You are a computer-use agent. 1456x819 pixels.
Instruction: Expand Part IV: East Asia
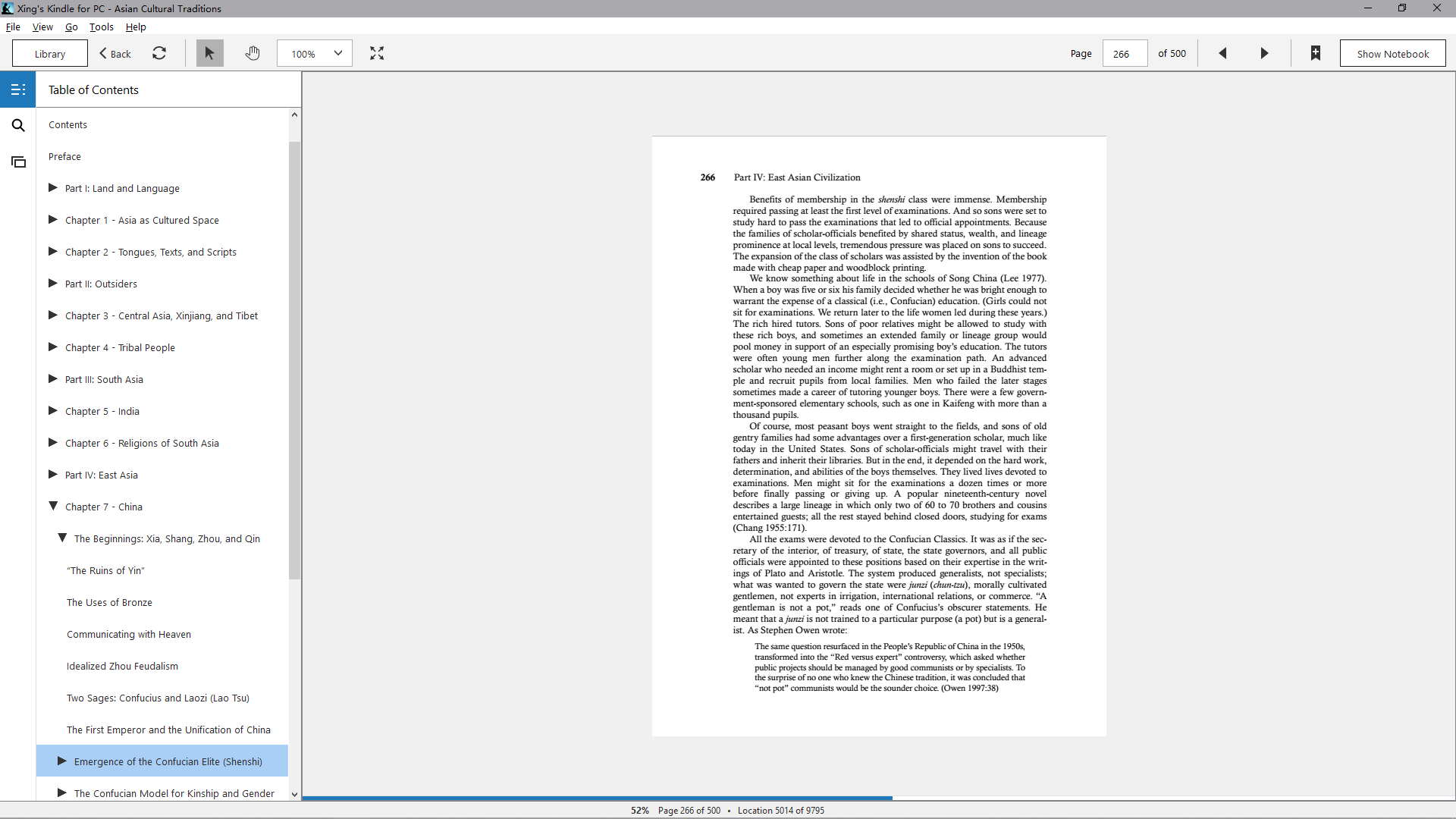(53, 475)
